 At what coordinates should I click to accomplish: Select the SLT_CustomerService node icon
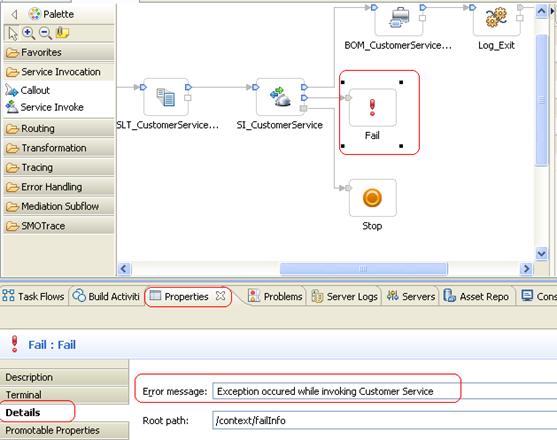(x=166, y=97)
